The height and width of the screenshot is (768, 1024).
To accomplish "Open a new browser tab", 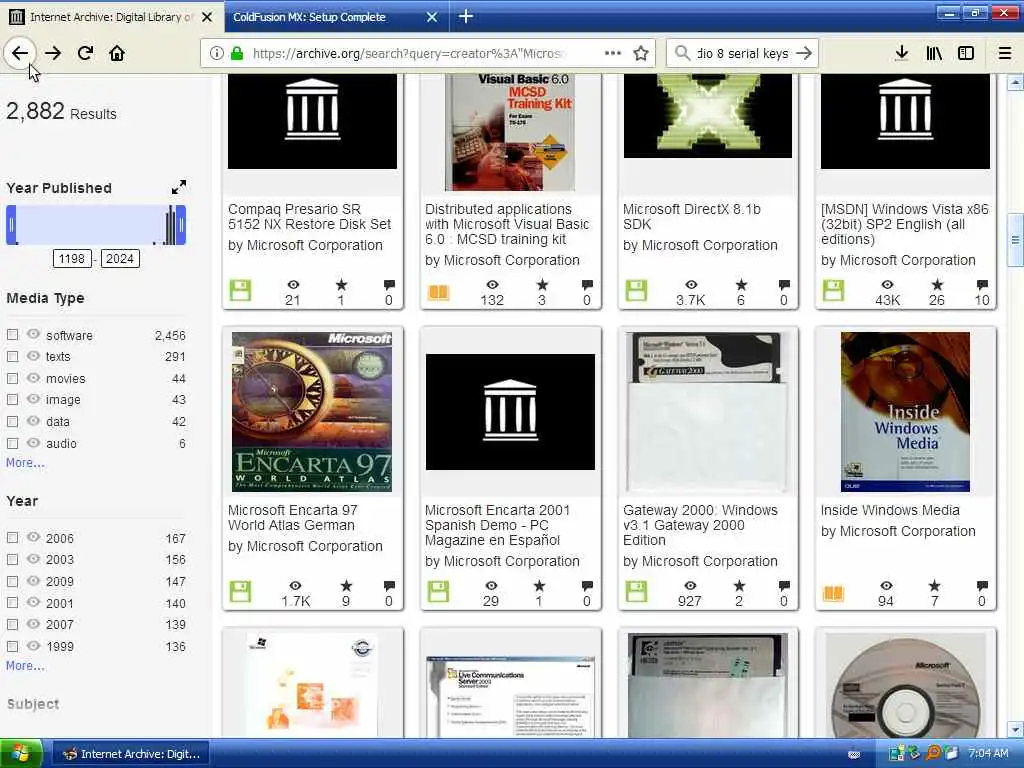I will pyautogui.click(x=466, y=16).
